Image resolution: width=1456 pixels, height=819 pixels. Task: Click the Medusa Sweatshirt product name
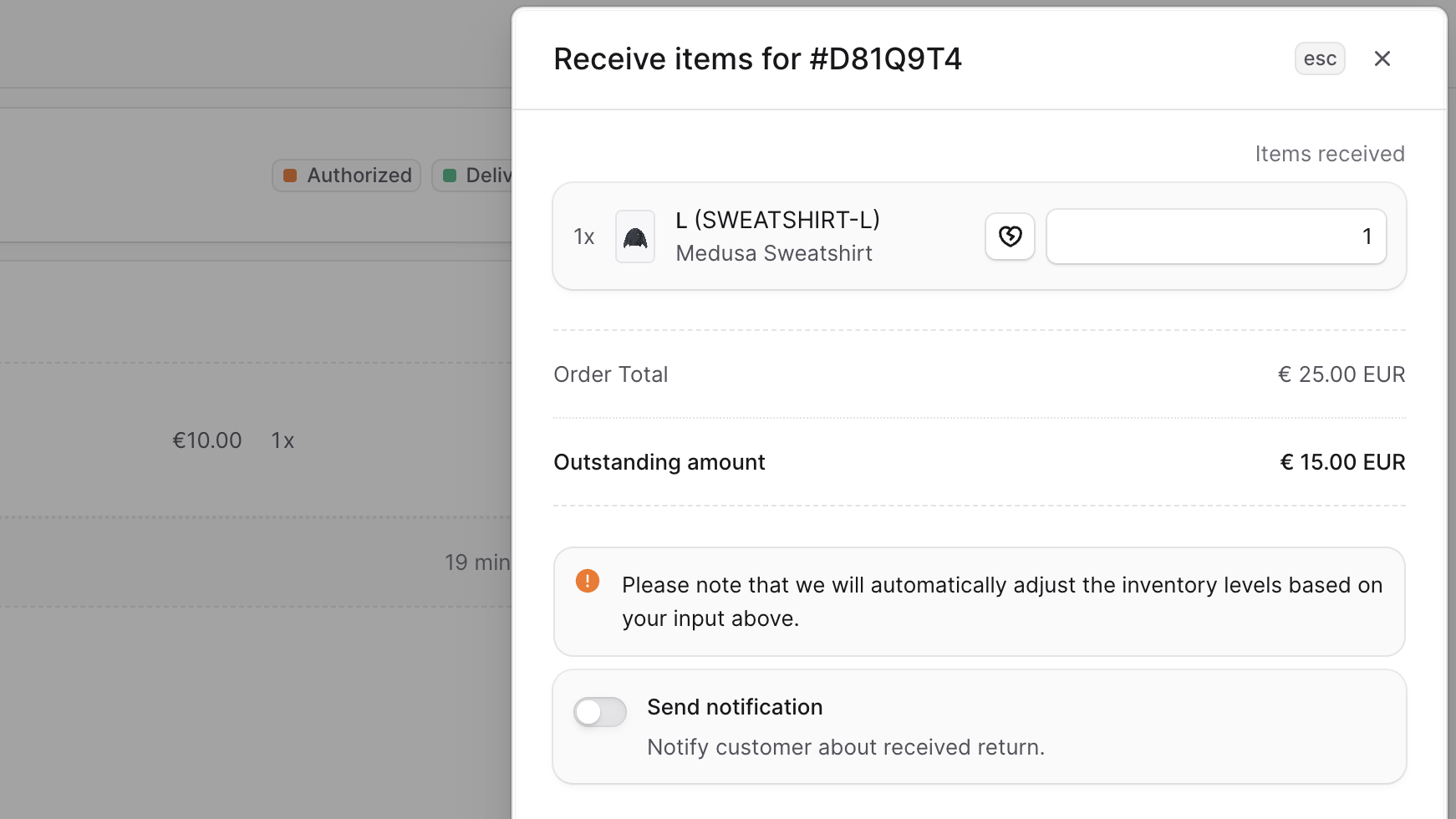pos(774,253)
